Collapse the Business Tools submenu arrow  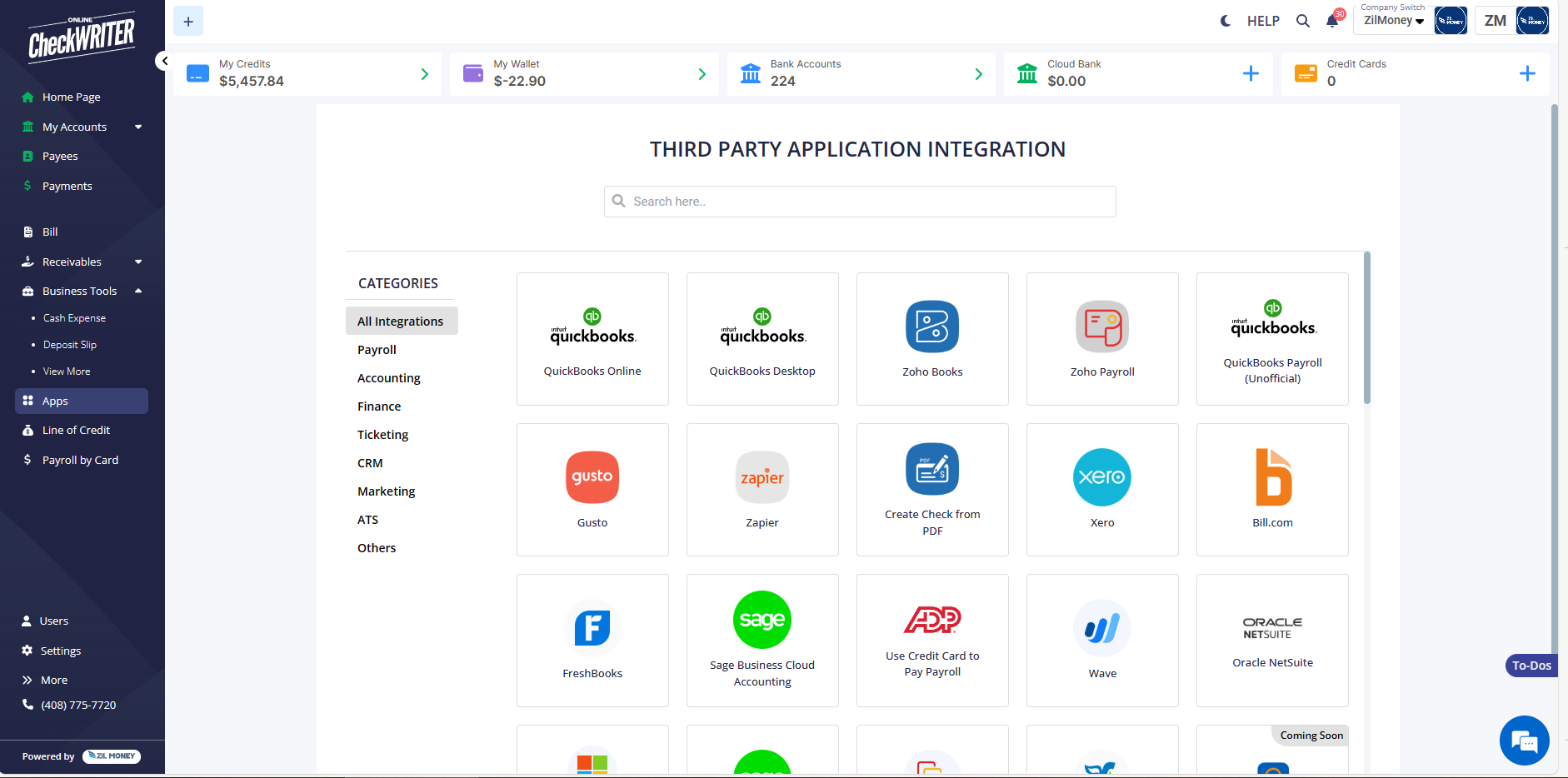pos(138,291)
